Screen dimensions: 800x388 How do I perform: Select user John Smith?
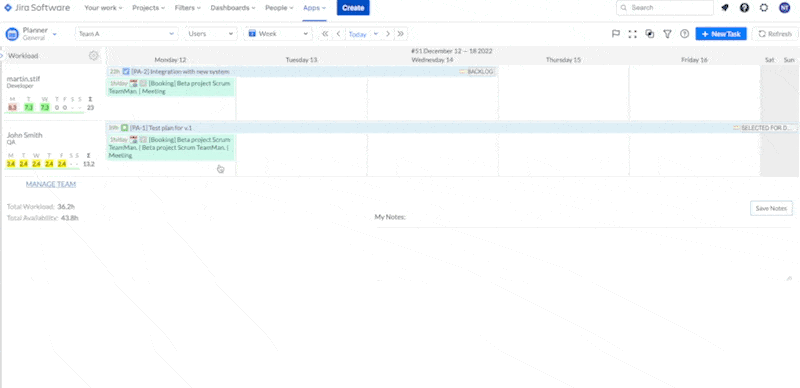point(24,135)
